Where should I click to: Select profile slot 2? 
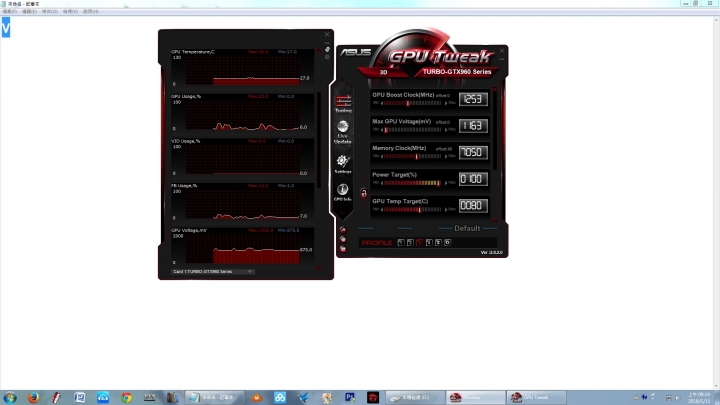(410, 242)
